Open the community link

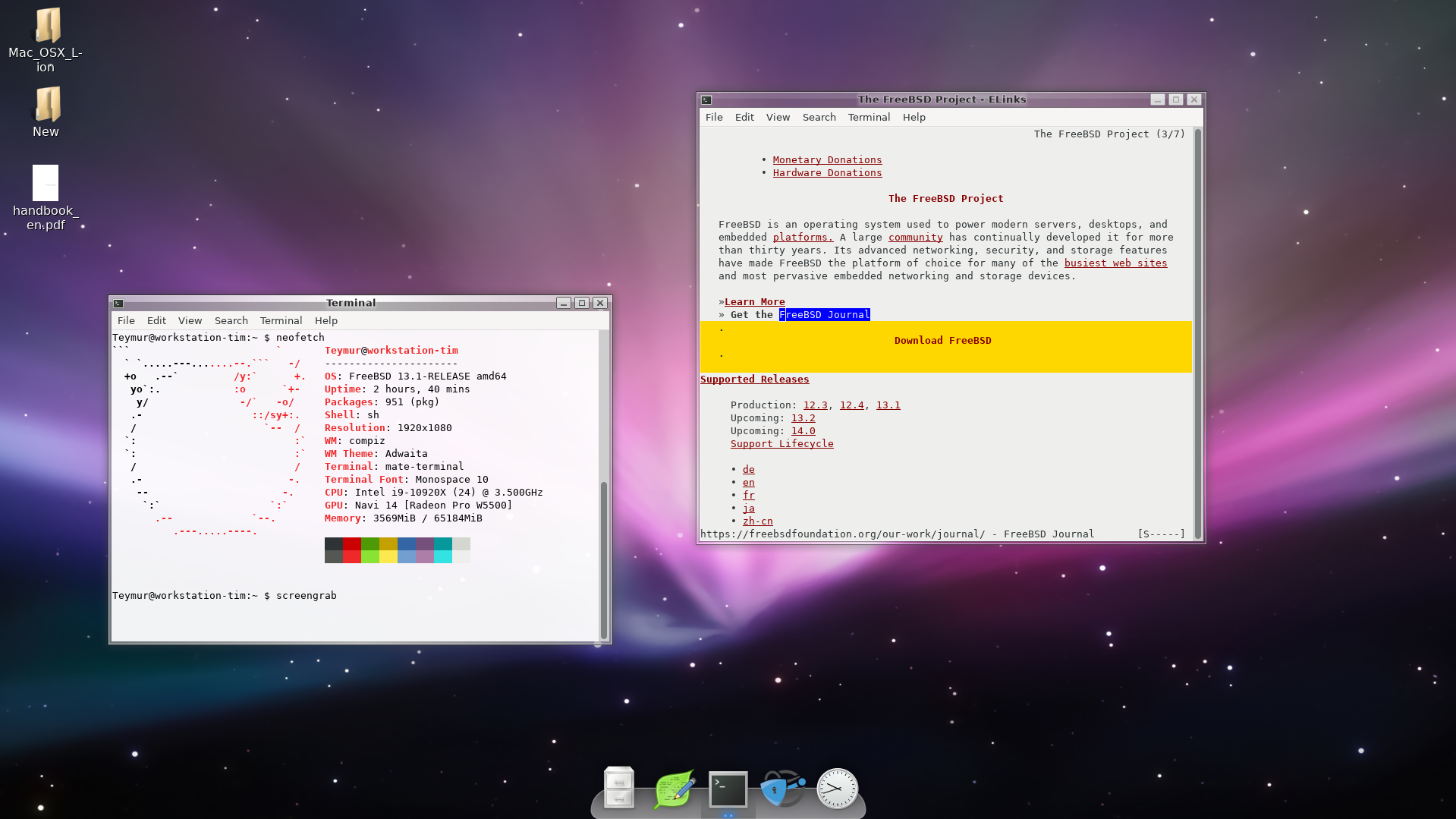click(x=915, y=237)
